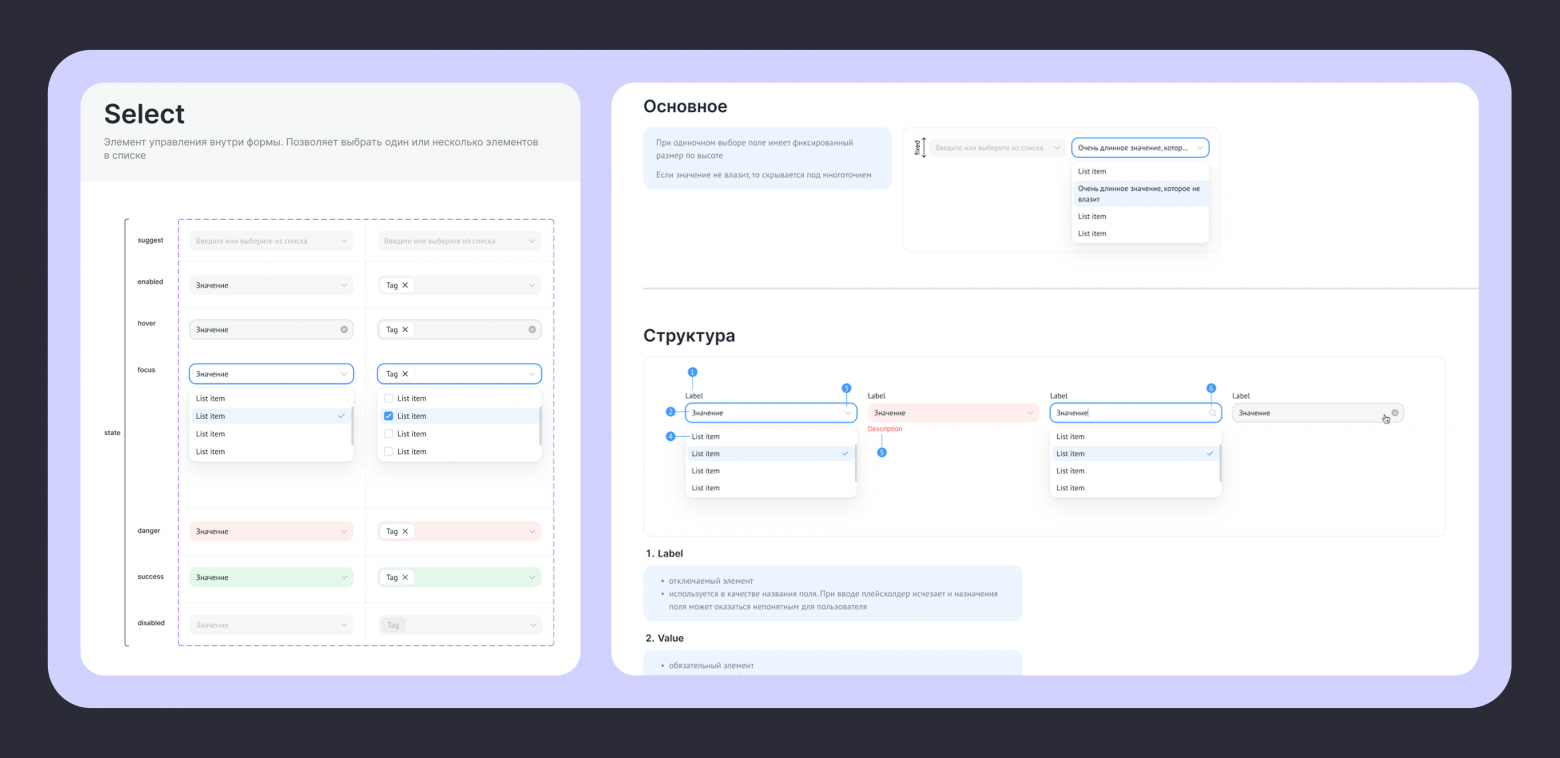This screenshot has height=758, width=1560.
Task: Check the topmost List item checkbox in the Tag list
Action: [x=389, y=398]
